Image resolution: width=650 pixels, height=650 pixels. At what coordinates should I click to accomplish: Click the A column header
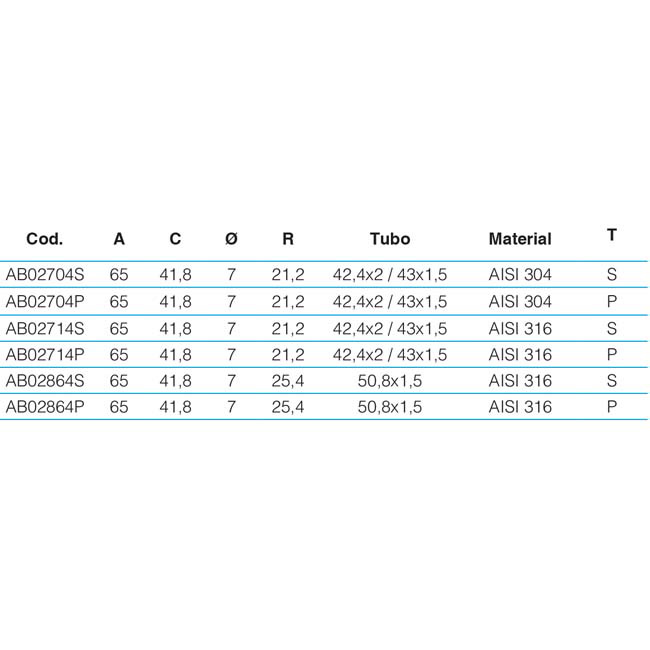coord(119,239)
